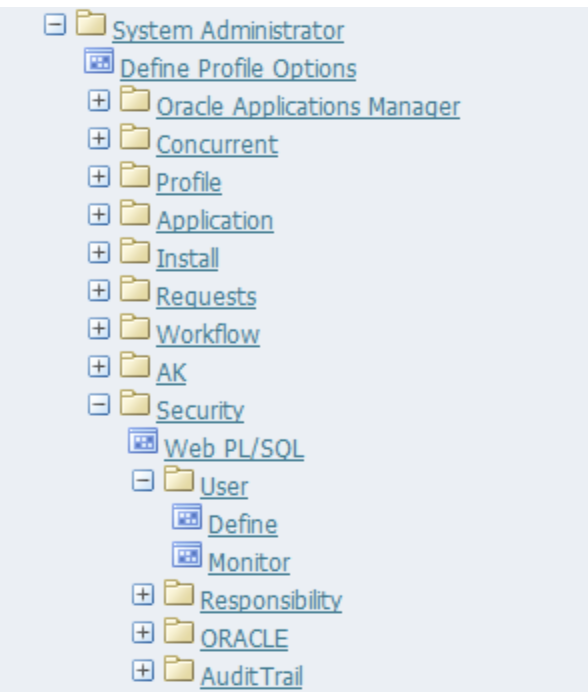
Task: Open the Define Profile Options link
Action: click(238, 69)
